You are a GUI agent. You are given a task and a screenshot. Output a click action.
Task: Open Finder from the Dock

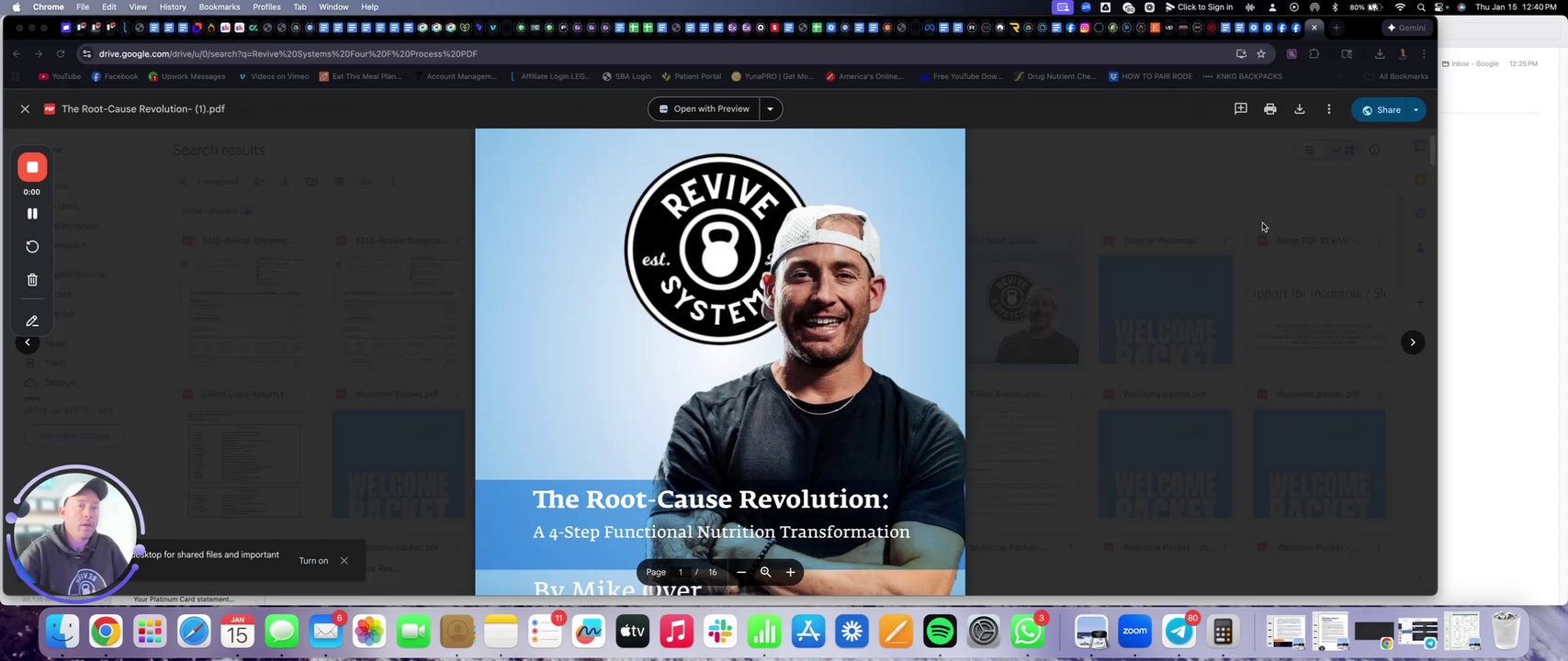[x=62, y=632]
